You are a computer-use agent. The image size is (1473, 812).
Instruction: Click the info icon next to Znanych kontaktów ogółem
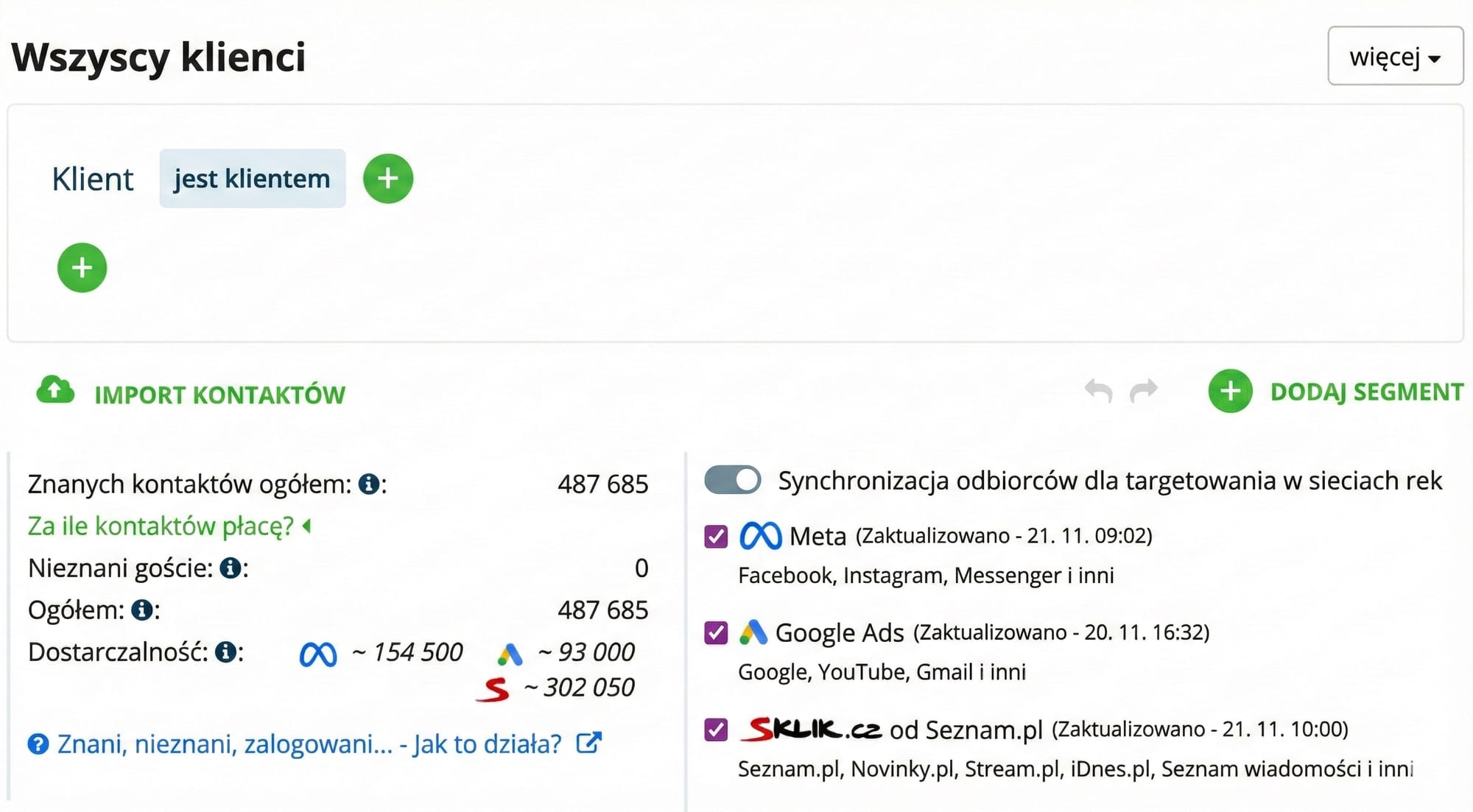(370, 484)
